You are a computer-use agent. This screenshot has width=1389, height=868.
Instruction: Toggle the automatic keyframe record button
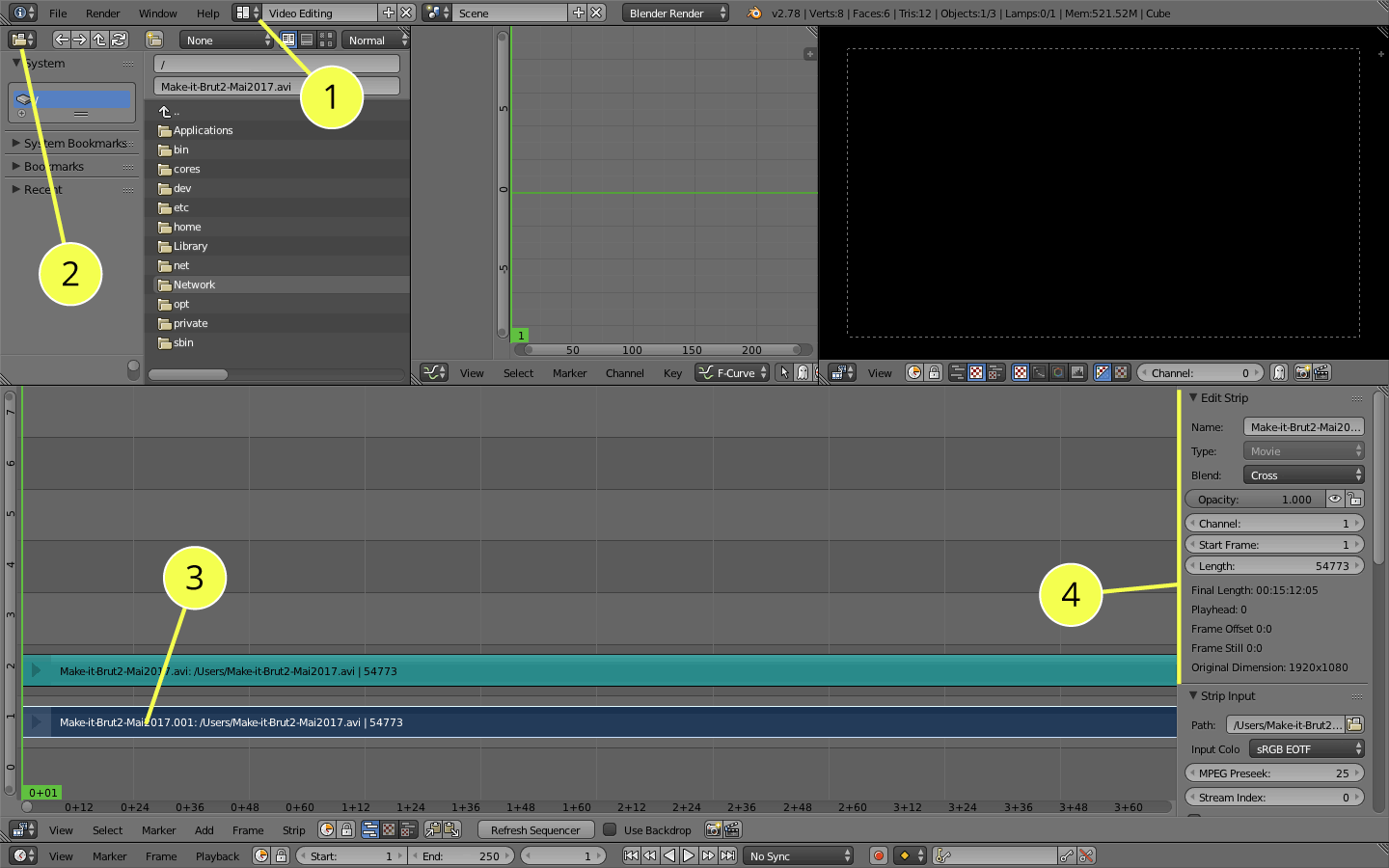[x=879, y=855]
